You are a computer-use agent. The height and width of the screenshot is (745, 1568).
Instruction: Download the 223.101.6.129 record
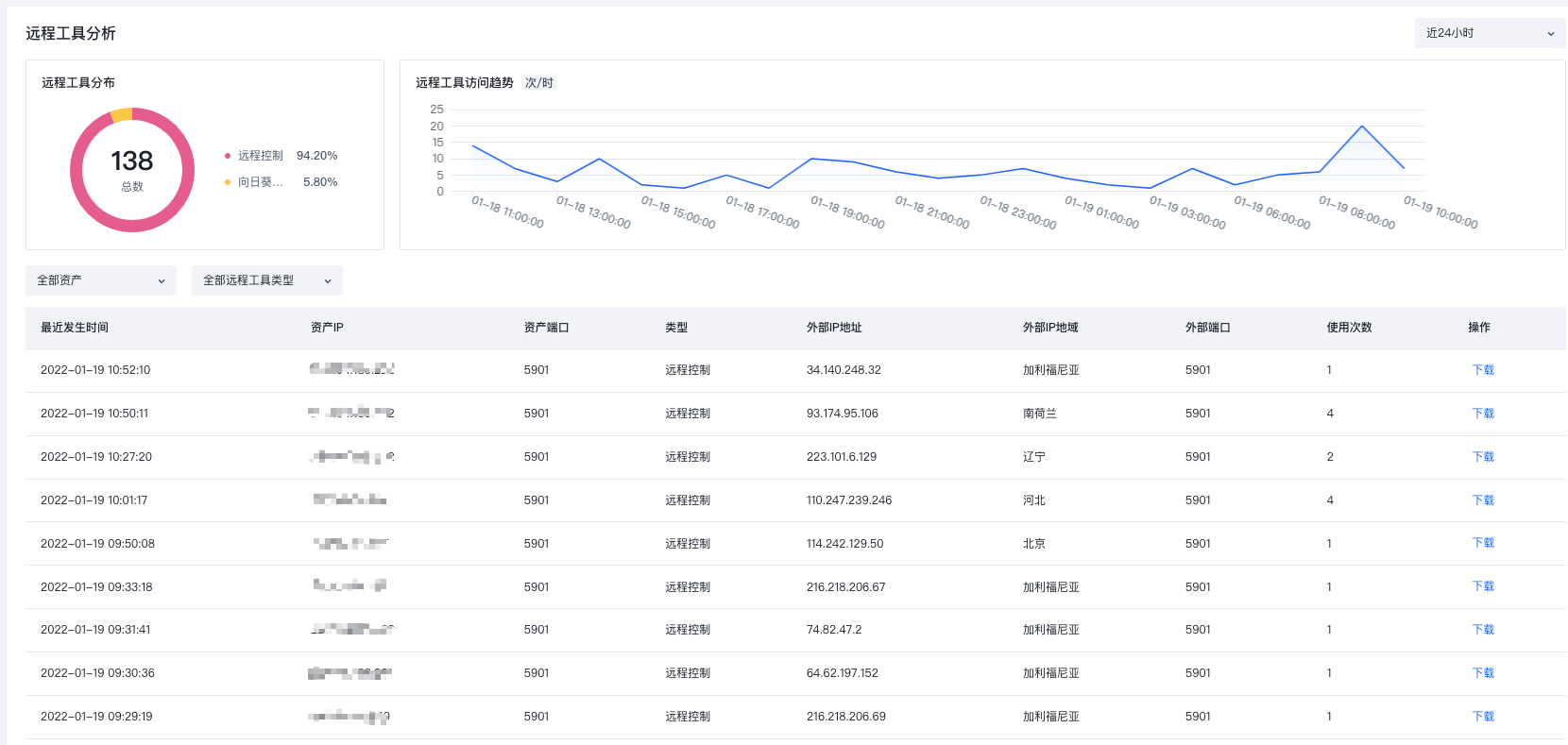(x=1483, y=457)
